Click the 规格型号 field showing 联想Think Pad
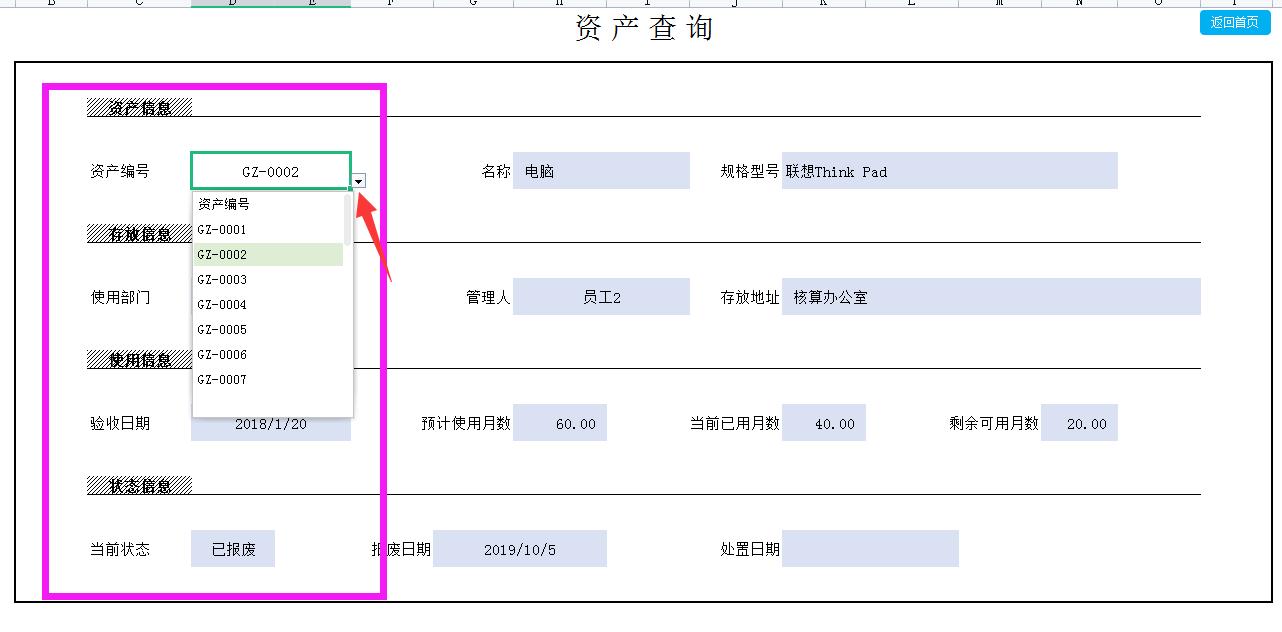The height and width of the screenshot is (632, 1282). [950, 171]
